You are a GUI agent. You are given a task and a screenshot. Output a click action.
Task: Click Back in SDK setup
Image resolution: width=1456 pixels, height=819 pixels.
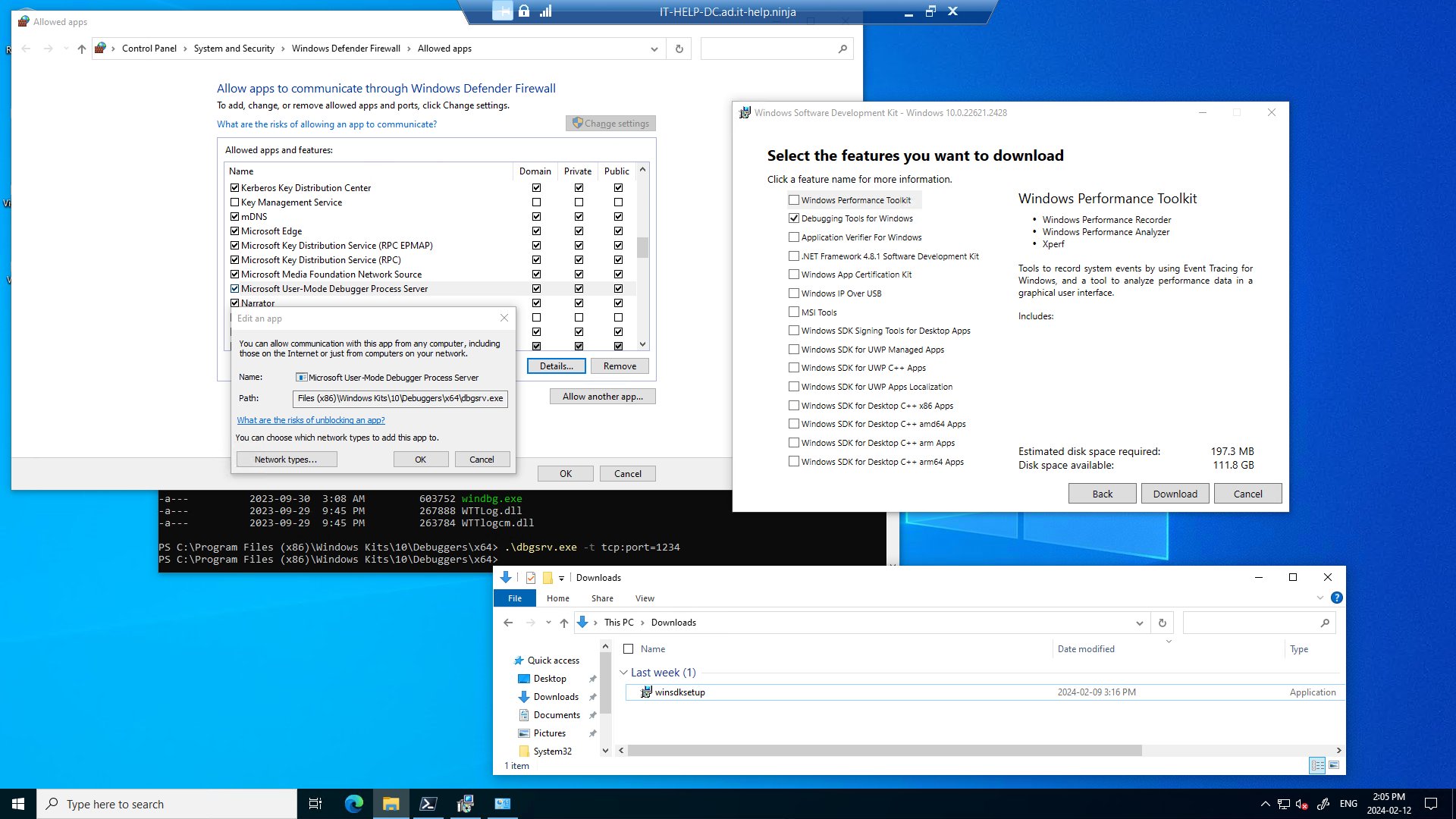pyautogui.click(x=1102, y=494)
